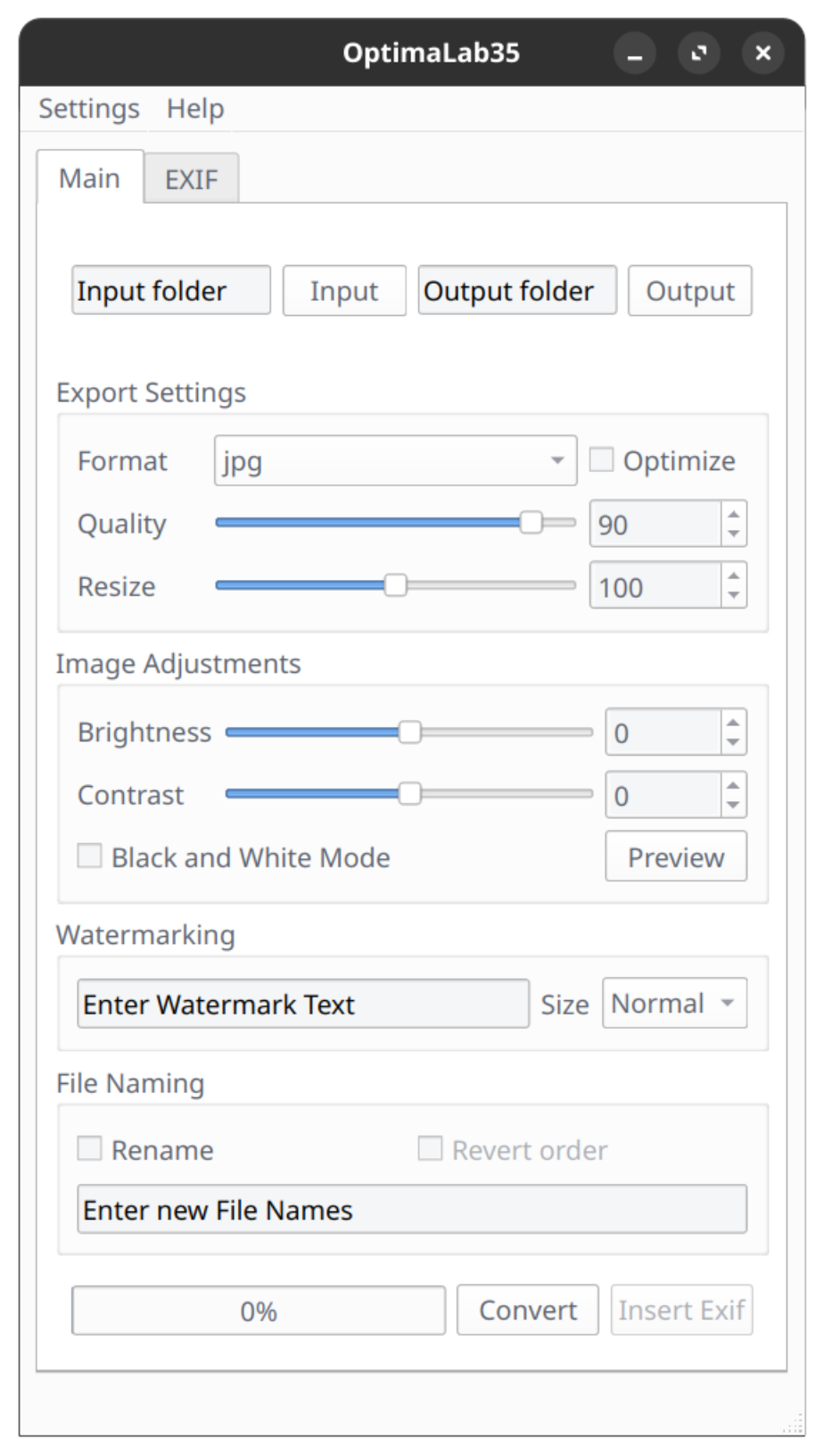Switch to the EXIF tab
This screenshot has height=1456, width=824.
pos(192,179)
